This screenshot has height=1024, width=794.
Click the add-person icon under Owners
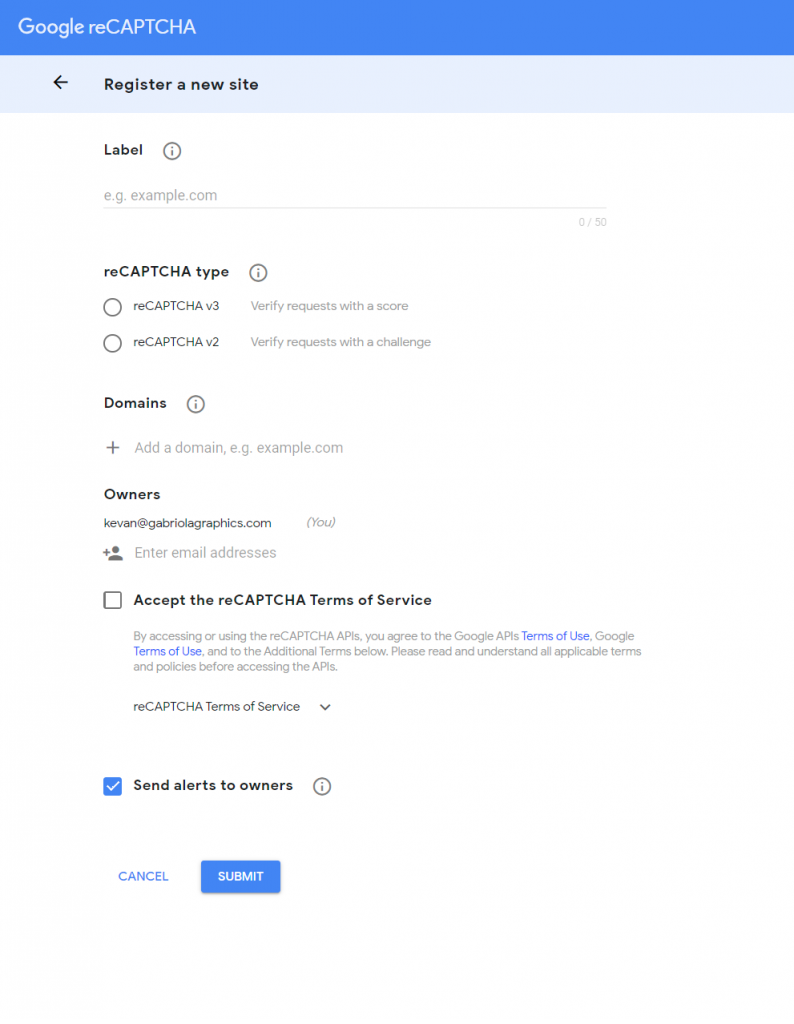[x=113, y=553]
